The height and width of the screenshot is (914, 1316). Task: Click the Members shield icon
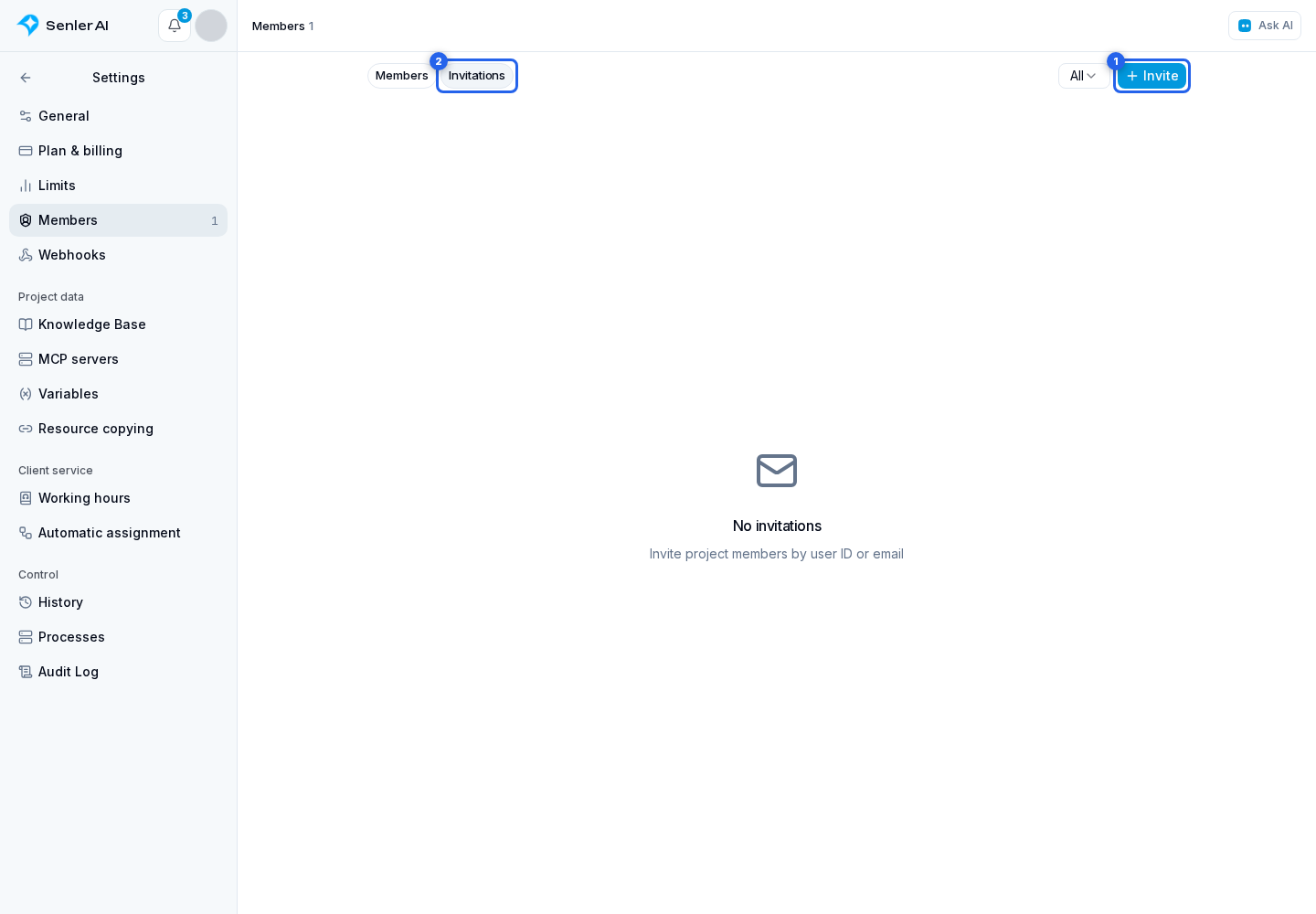point(26,220)
